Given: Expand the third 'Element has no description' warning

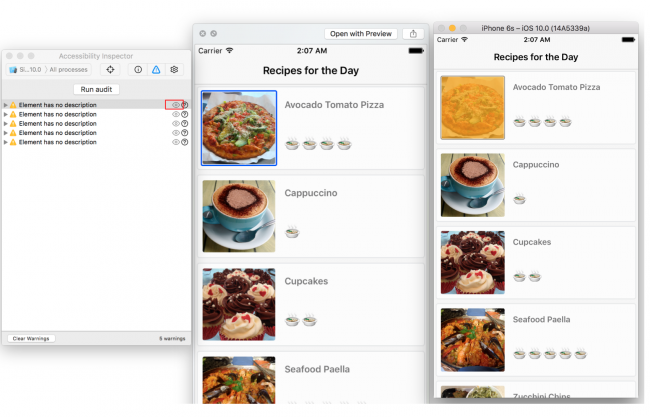Looking at the screenshot, I should click(x=5, y=124).
